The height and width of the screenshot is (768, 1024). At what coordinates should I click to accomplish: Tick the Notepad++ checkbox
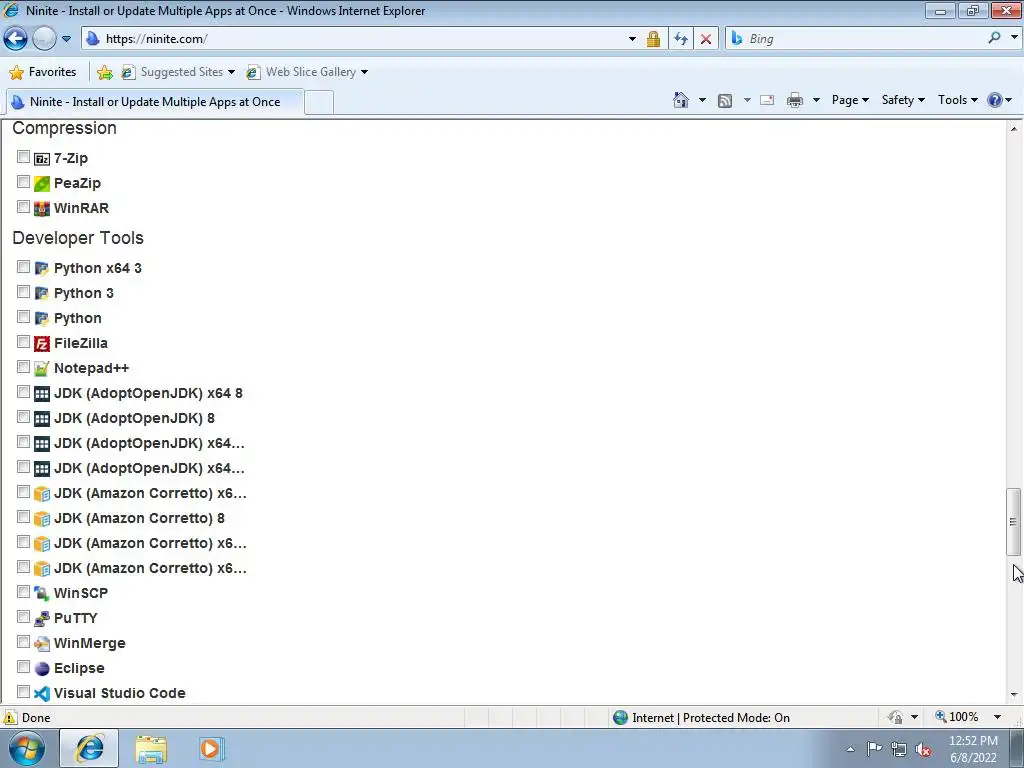24,367
